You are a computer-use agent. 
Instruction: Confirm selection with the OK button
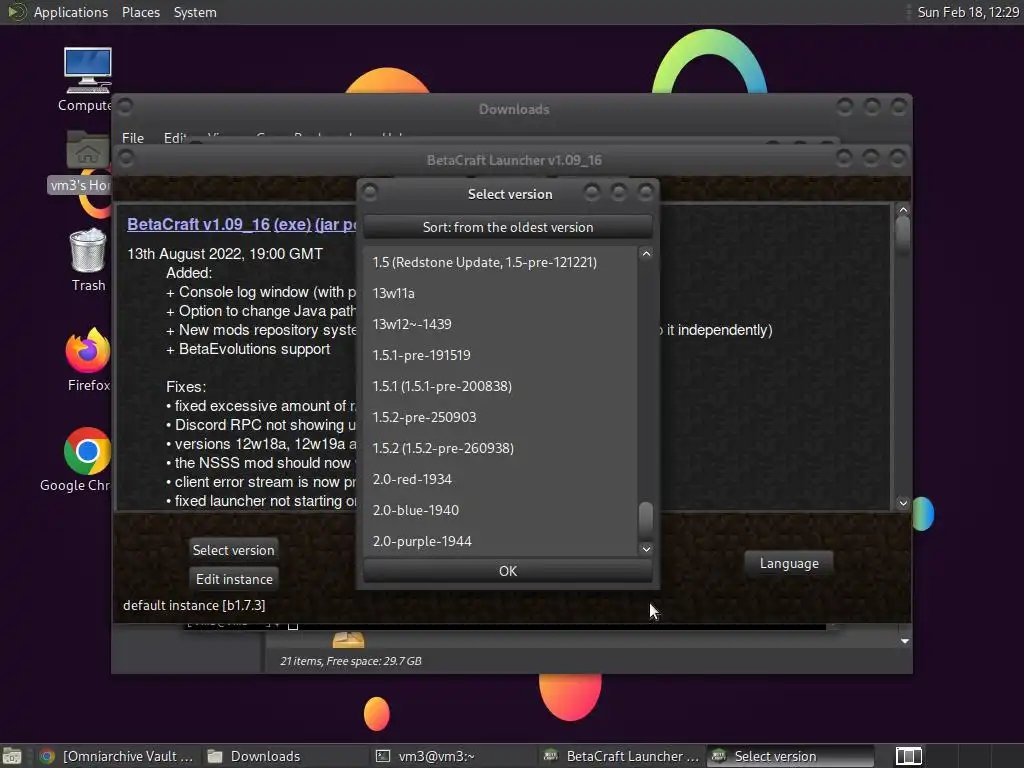click(507, 571)
